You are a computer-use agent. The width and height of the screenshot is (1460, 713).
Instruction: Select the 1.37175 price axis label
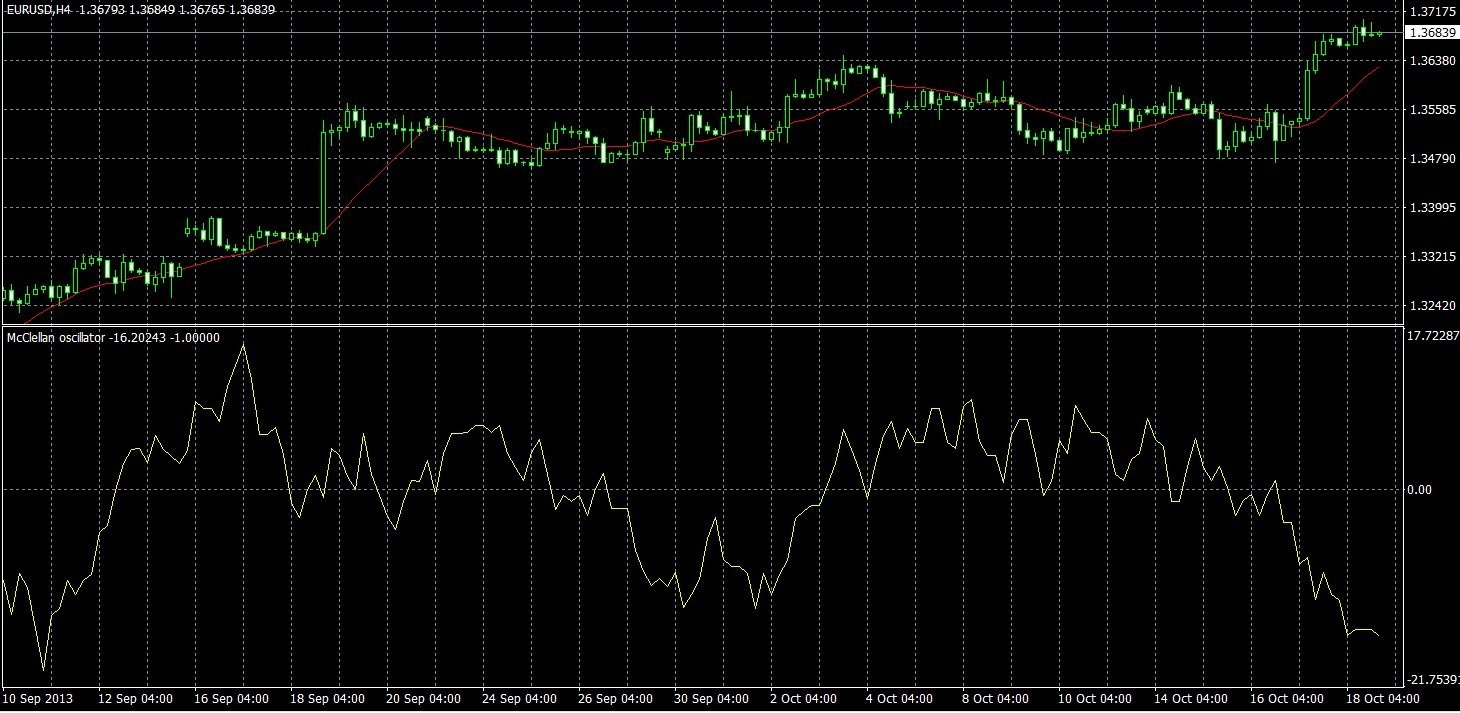(1431, 12)
